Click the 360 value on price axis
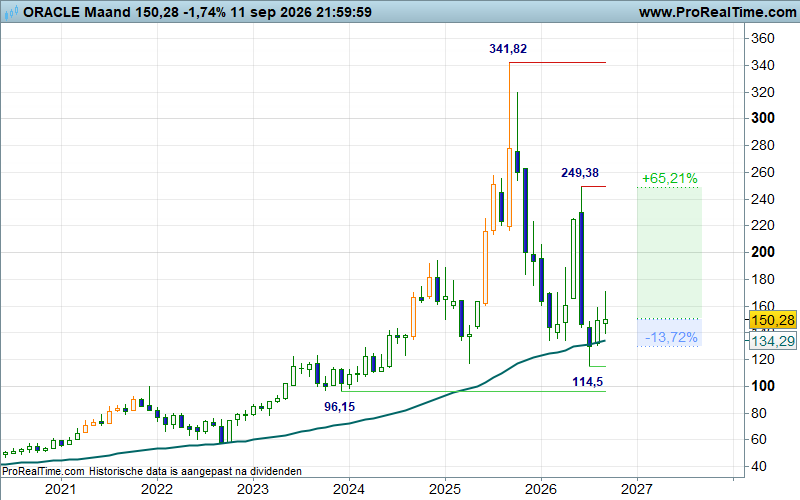Image resolution: width=800 pixels, height=500 pixels. (x=763, y=39)
